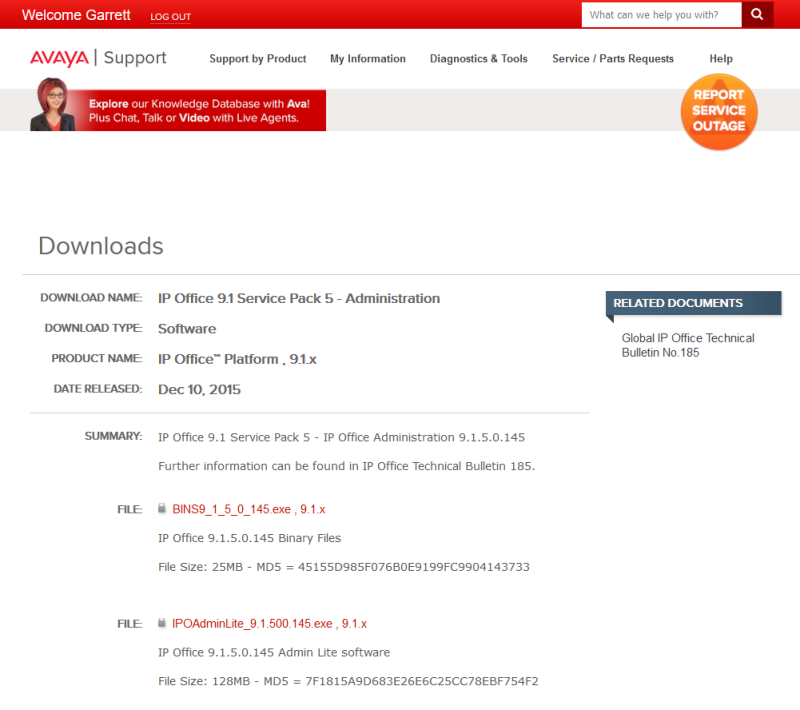Click the 'File Size: 128MB' MD5 line
This screenshot has height=710, width=800.
pyautogui.click(x=348, y=681)
